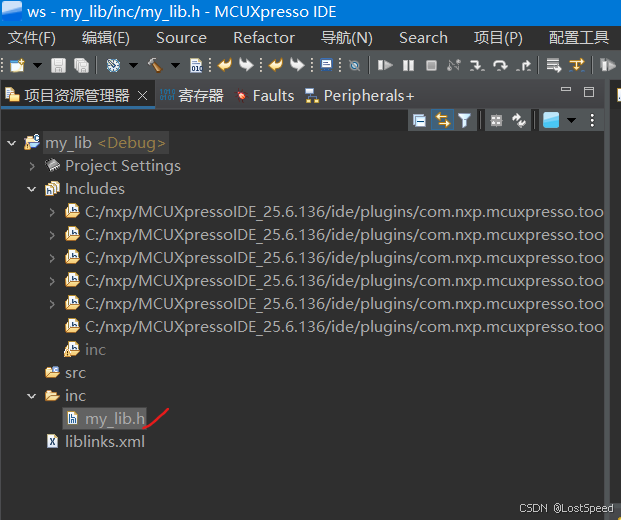Collapse the Includes node

pos(32,189)
